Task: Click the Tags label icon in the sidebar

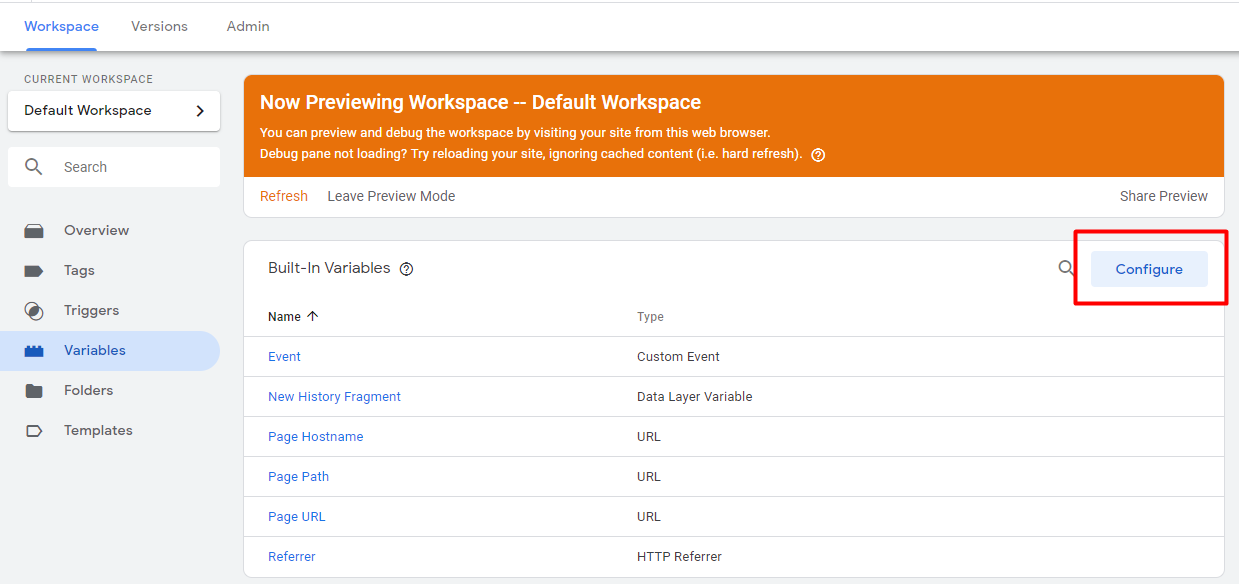Action: pos(34,271)
